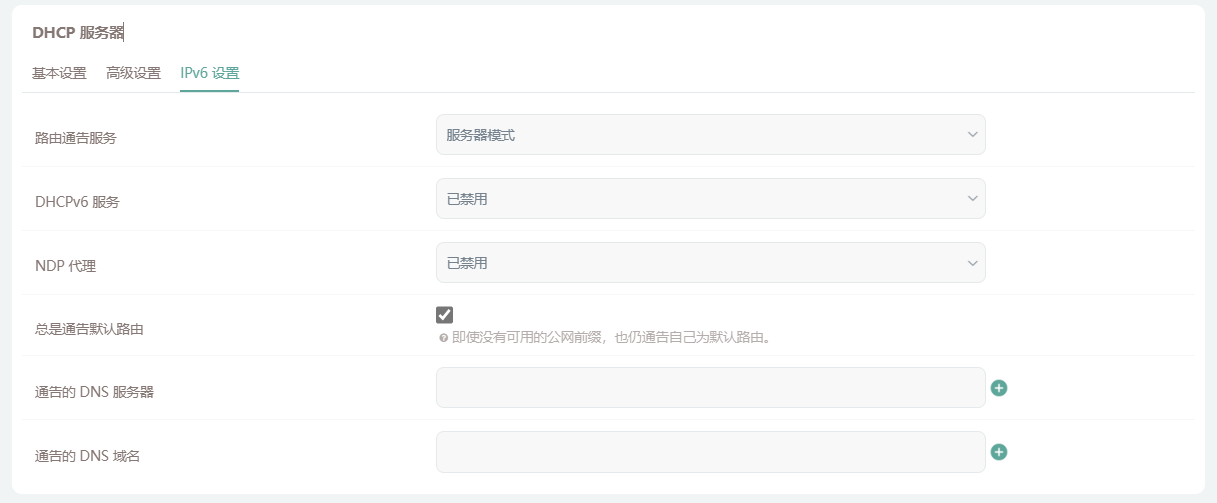Click the default route hint text
The height and width of the screenshot is (503, 1217).
(x=611, y=338)
